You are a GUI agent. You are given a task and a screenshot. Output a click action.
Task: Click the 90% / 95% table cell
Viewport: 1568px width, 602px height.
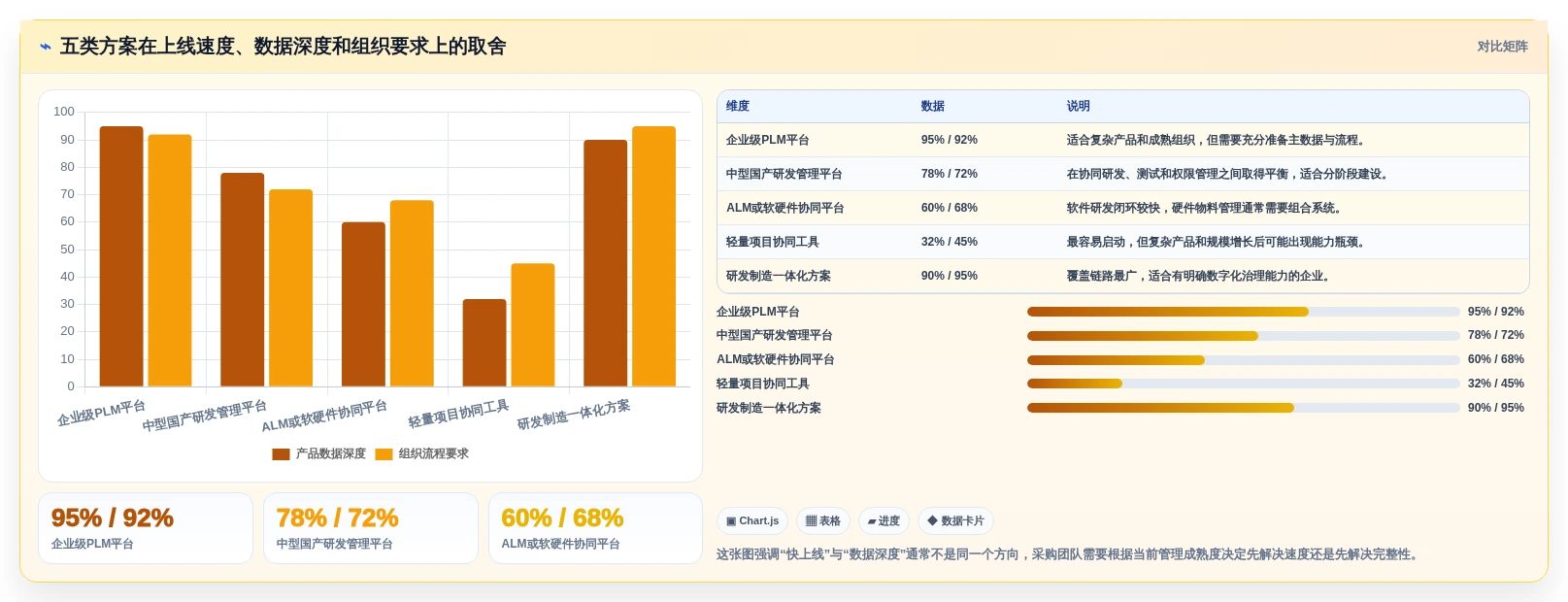pos(950,277)
